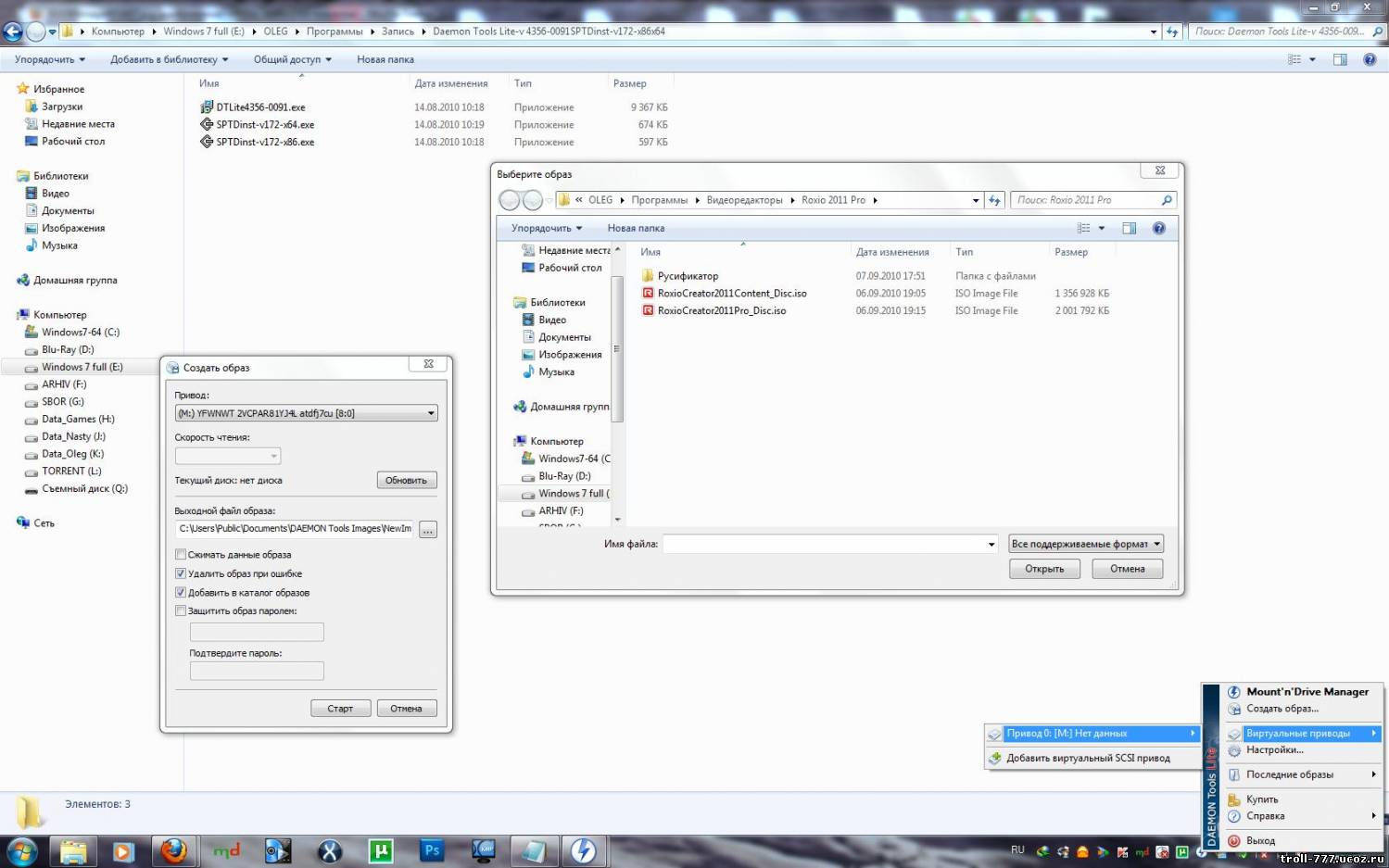Click Mount'n'Drive Manager menu icon

point(1234,692)
